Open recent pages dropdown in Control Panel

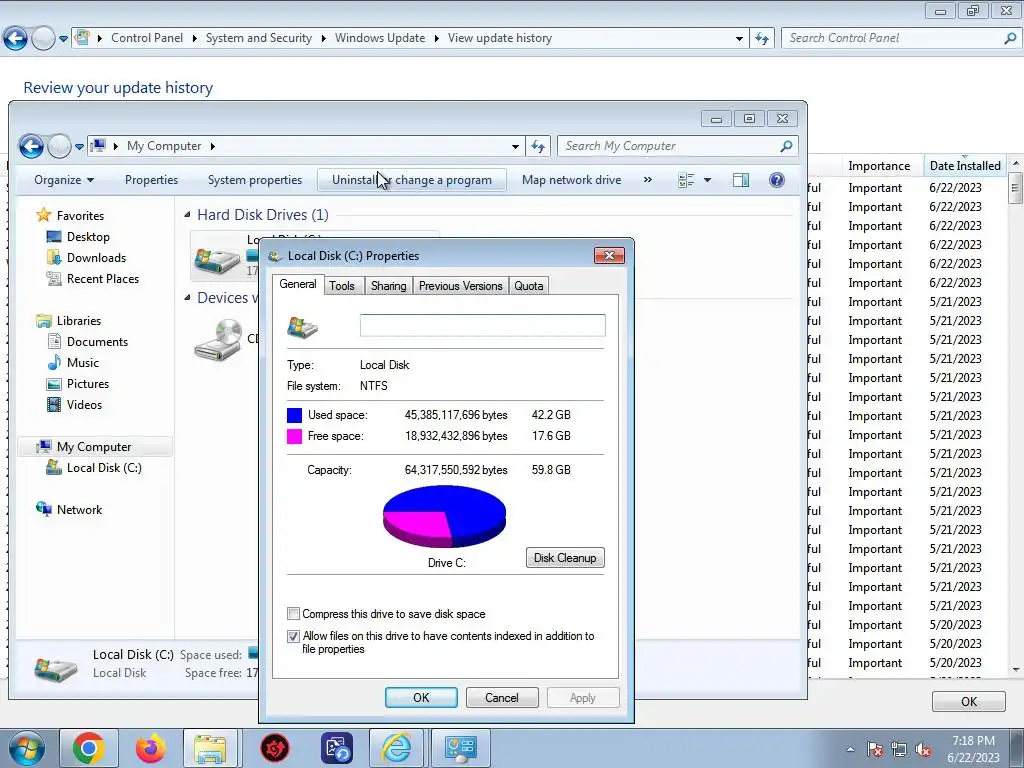63,39
